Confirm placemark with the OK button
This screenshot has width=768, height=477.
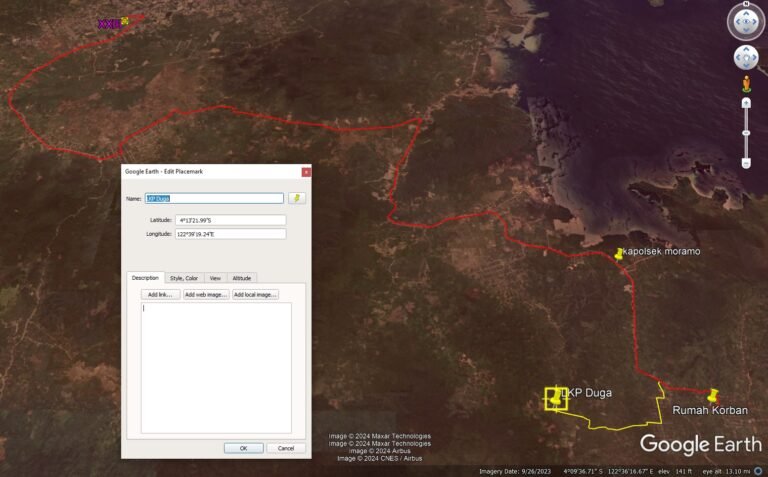point(243,448)
